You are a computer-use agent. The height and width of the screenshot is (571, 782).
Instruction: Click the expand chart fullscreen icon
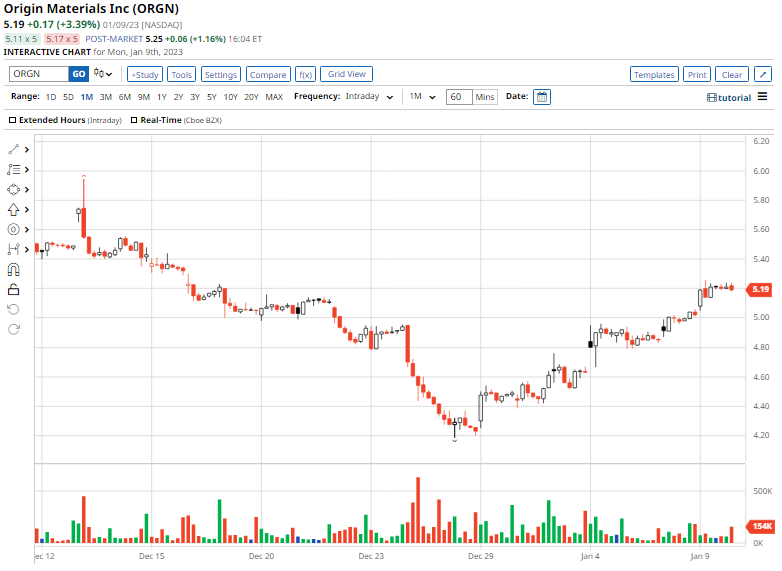click(763, 74)
